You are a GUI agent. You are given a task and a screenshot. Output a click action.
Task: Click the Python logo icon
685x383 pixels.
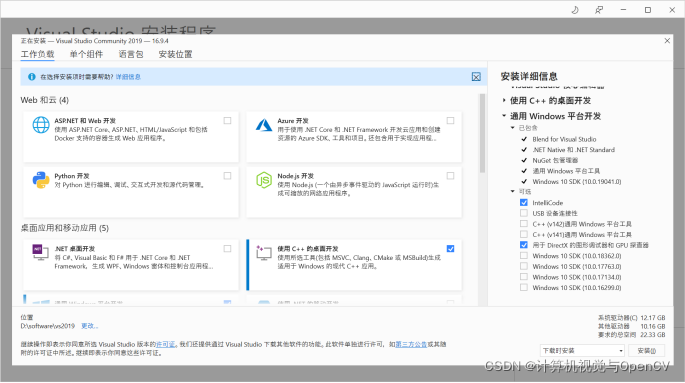pyautogui.click(x=41, y=180)
